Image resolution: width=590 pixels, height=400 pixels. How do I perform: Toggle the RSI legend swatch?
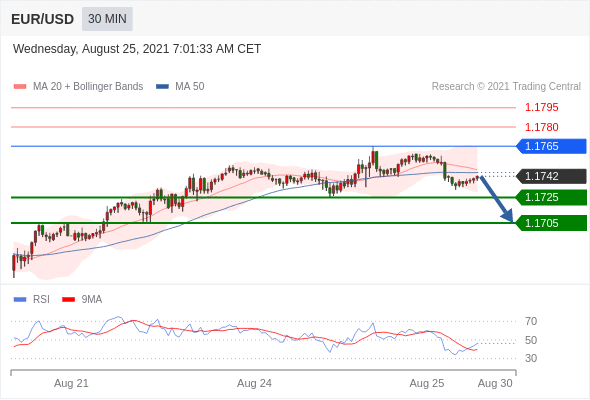[20, 300]
